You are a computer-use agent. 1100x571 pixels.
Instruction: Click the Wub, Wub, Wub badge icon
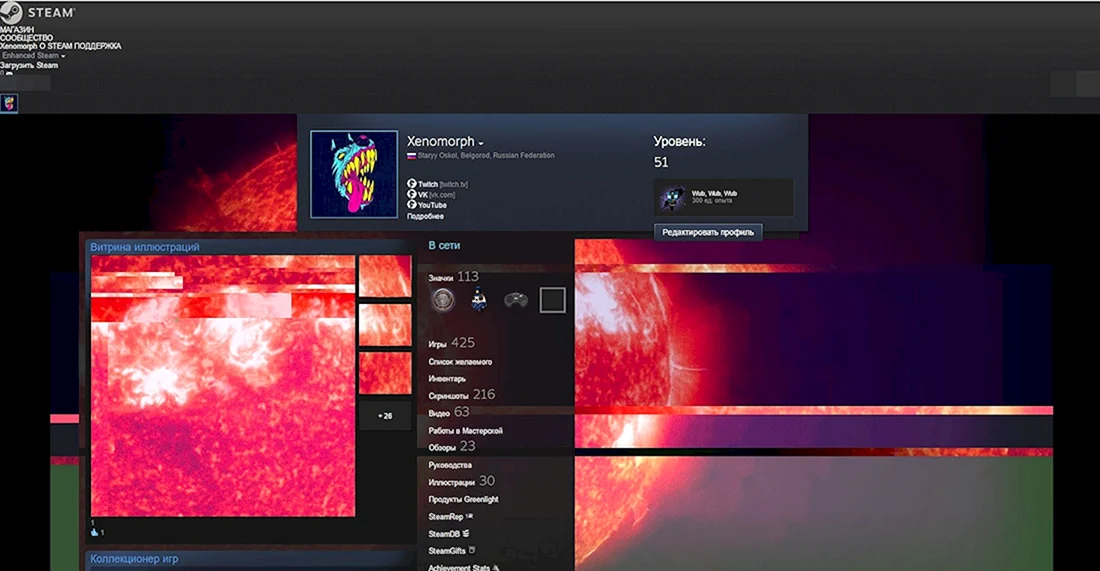pyautogui.click(x=673, y=197)
